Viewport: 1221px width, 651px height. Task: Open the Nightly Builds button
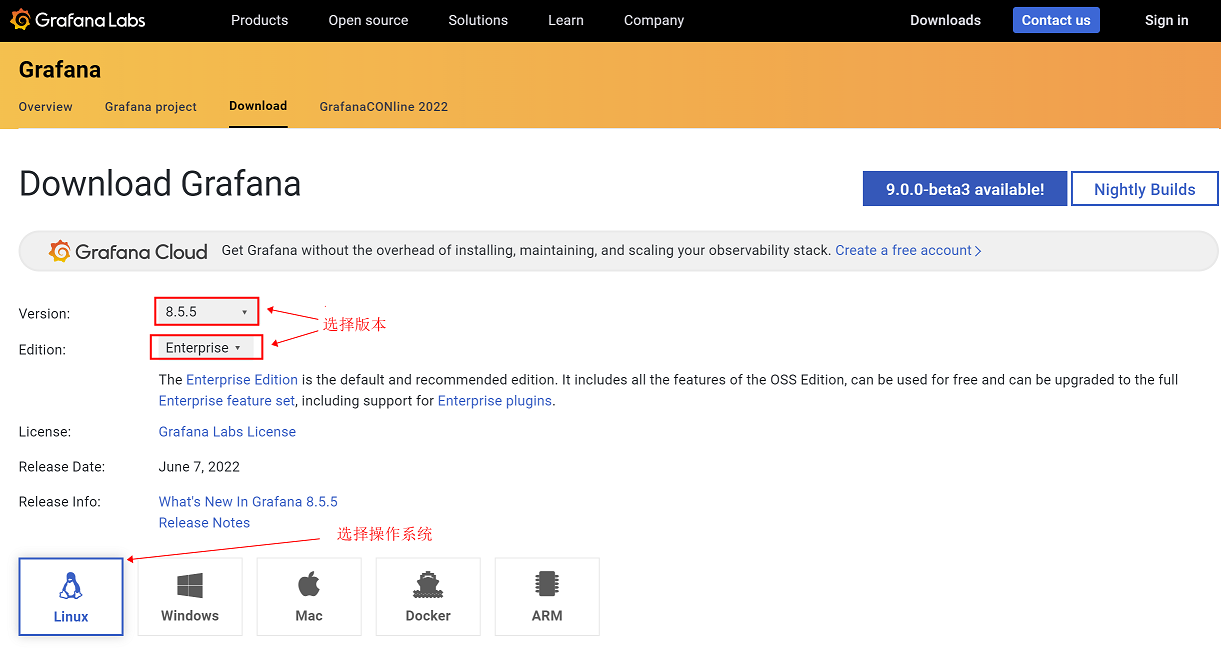point(1144,189)
